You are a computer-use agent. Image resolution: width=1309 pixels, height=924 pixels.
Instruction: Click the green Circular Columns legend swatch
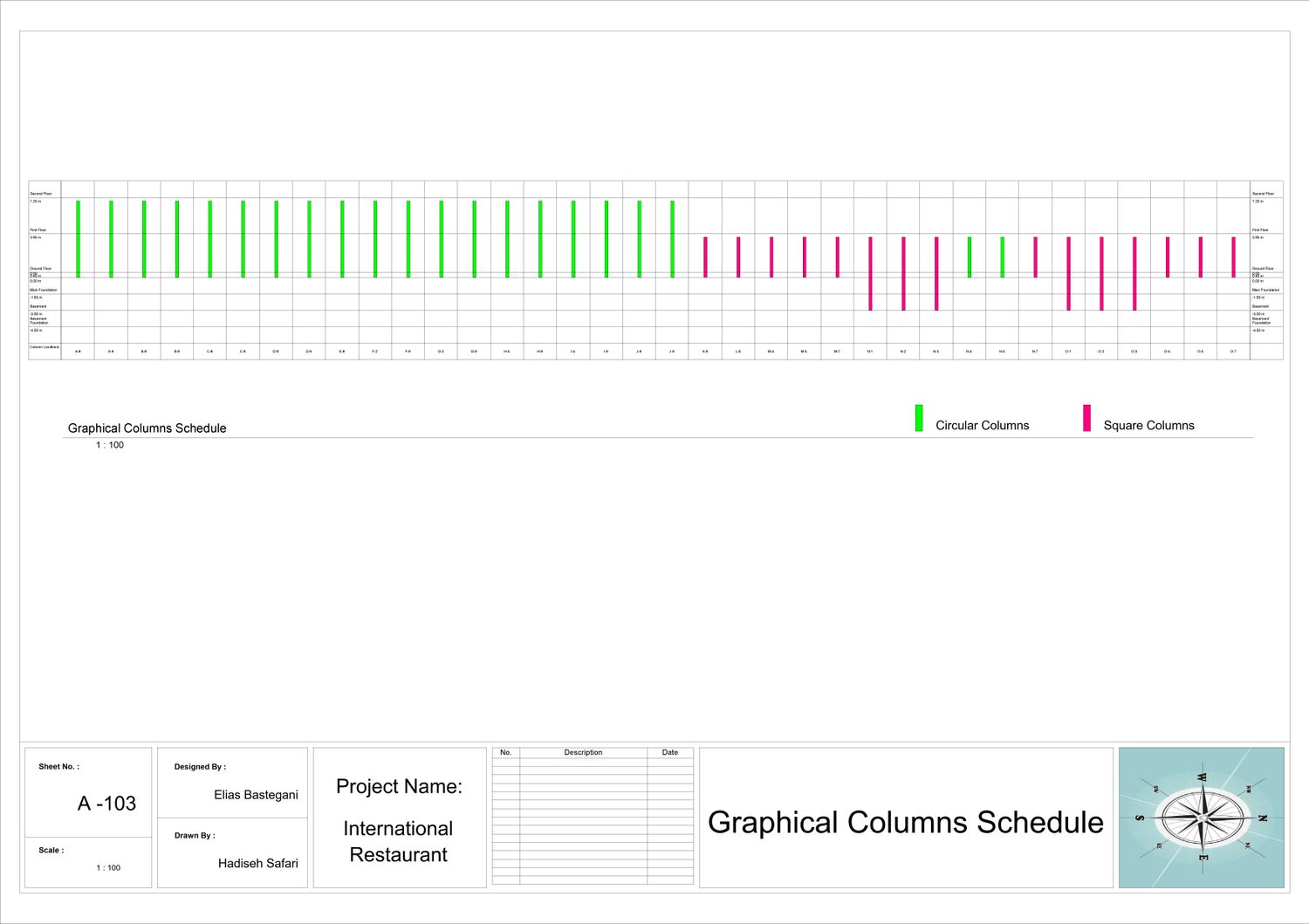click(x=919, y=418)
